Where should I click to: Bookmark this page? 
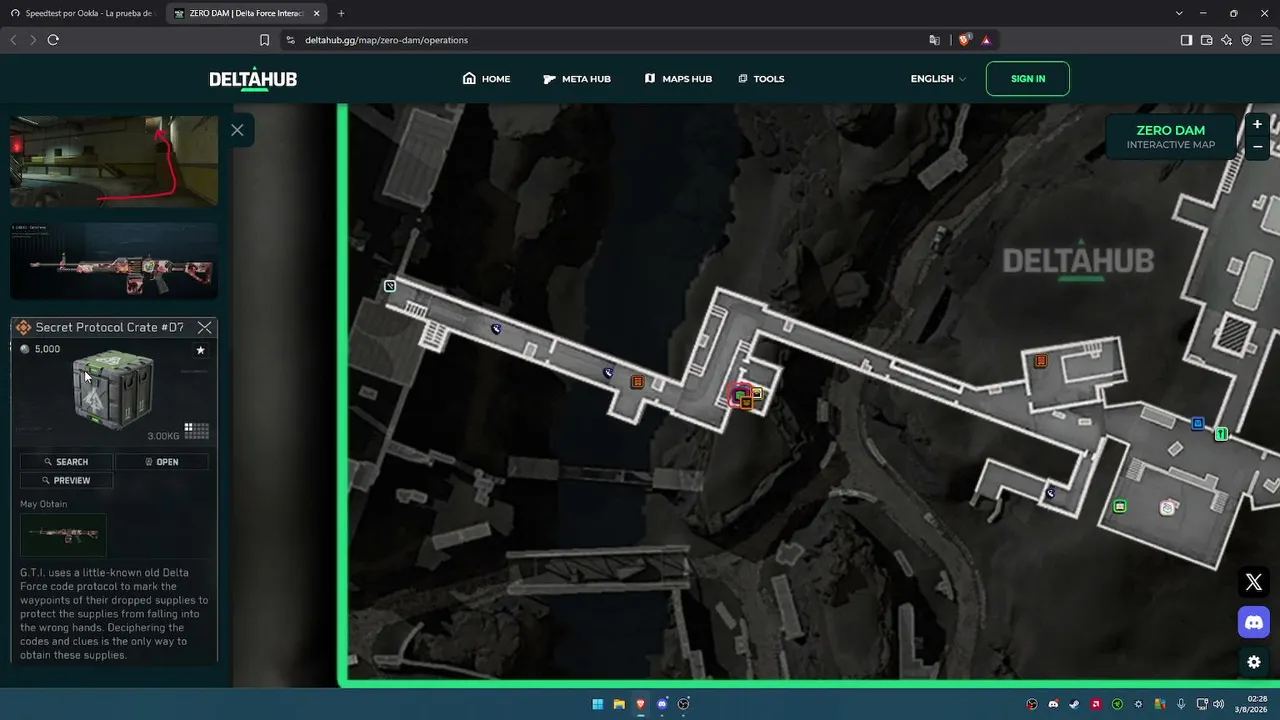point(264,40)
